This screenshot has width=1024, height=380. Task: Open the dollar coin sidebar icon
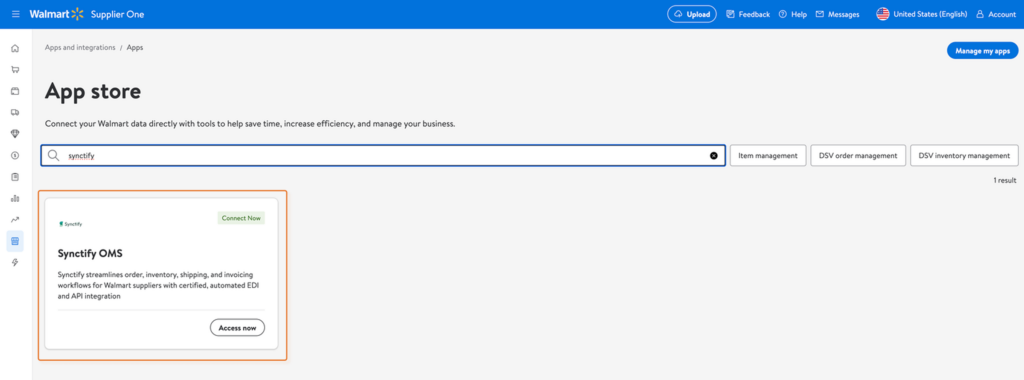[x=15, y=155]
